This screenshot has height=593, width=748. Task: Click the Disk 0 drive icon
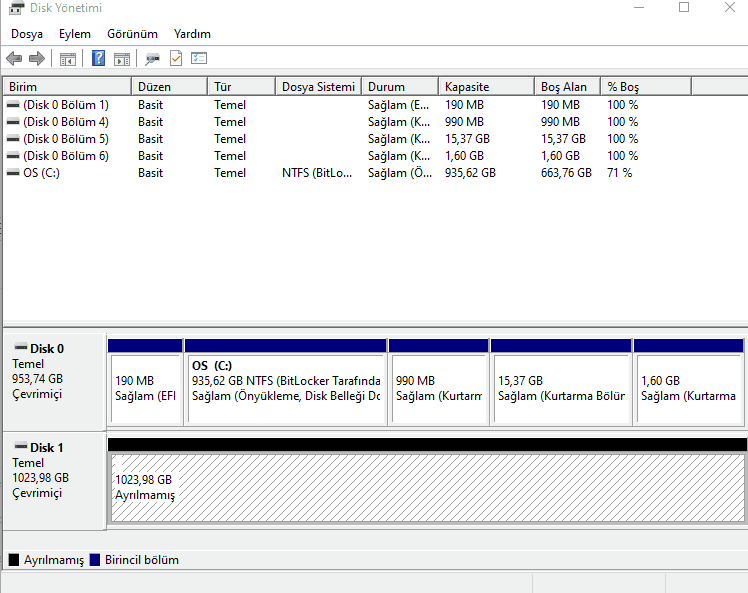tap(21, 347)
